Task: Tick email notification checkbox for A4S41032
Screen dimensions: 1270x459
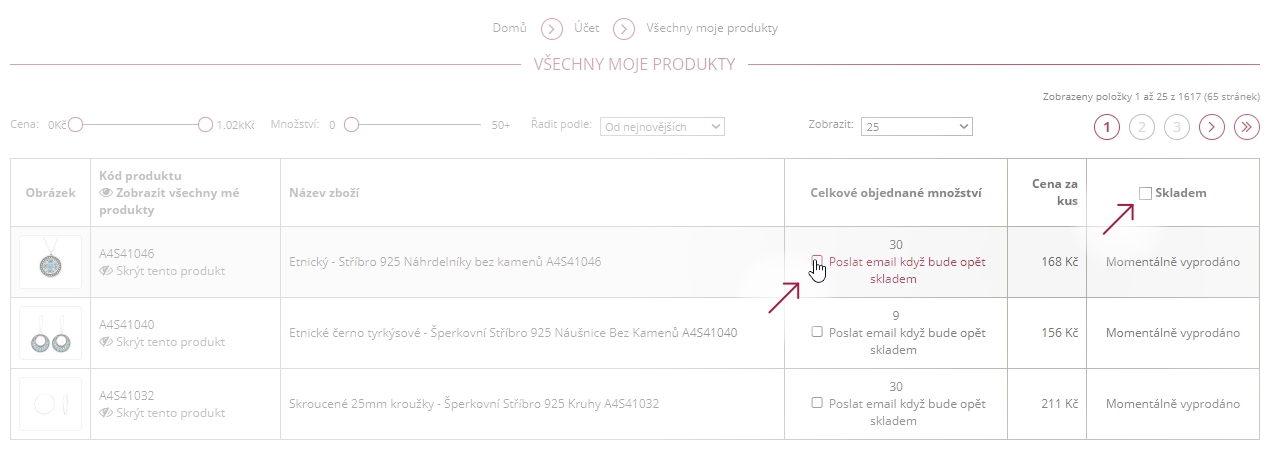Action: (x=817, y=402)
